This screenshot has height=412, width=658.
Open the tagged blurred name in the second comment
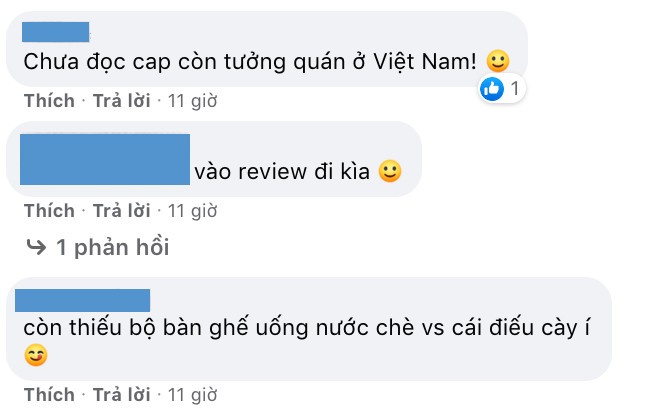(x=105, y=159)
